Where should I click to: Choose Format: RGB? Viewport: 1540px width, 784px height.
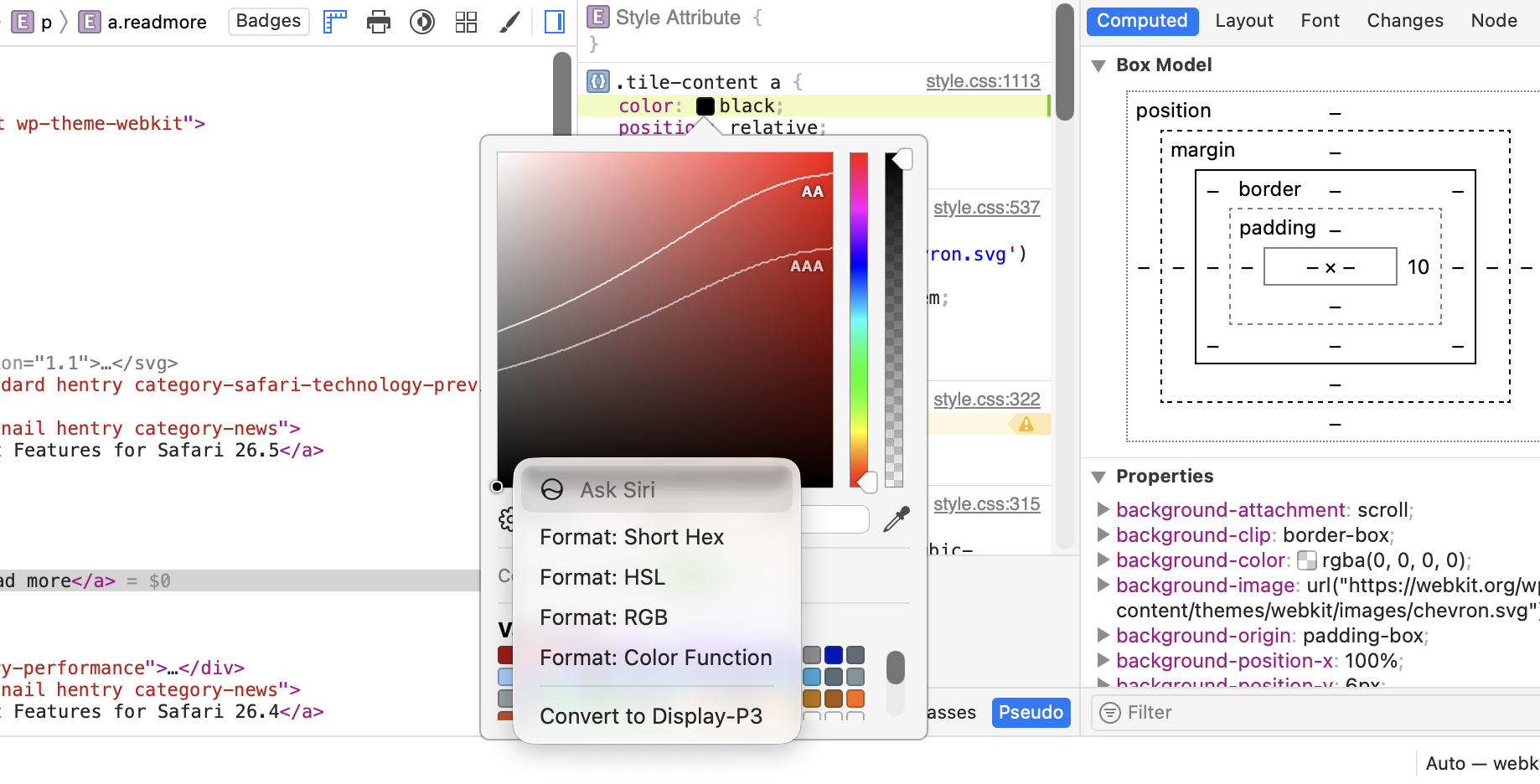[x=657, y=617]
